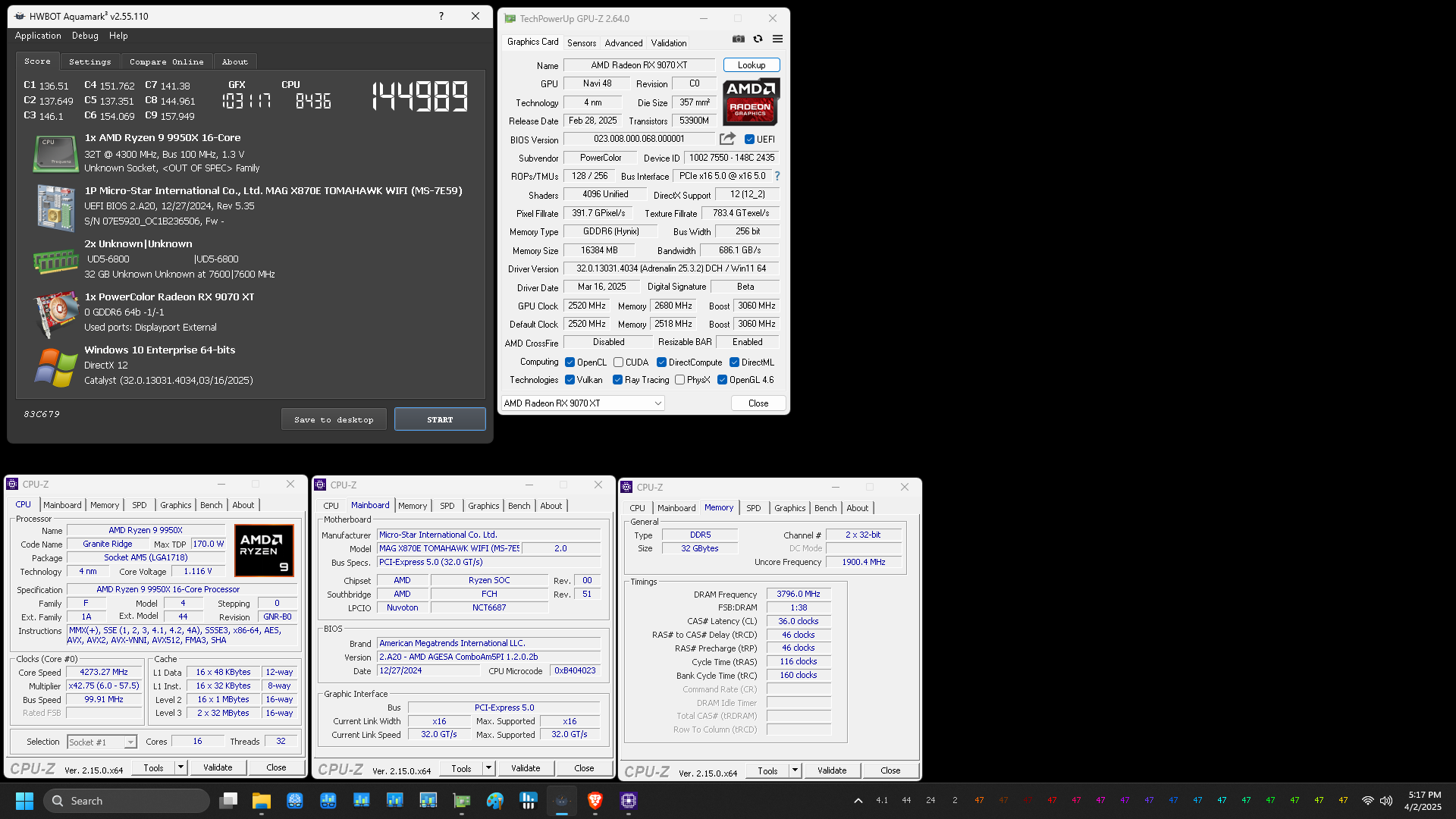
Task: Open Bench tab in CPU-Z Mainboard window
Action: click(519, 506)
